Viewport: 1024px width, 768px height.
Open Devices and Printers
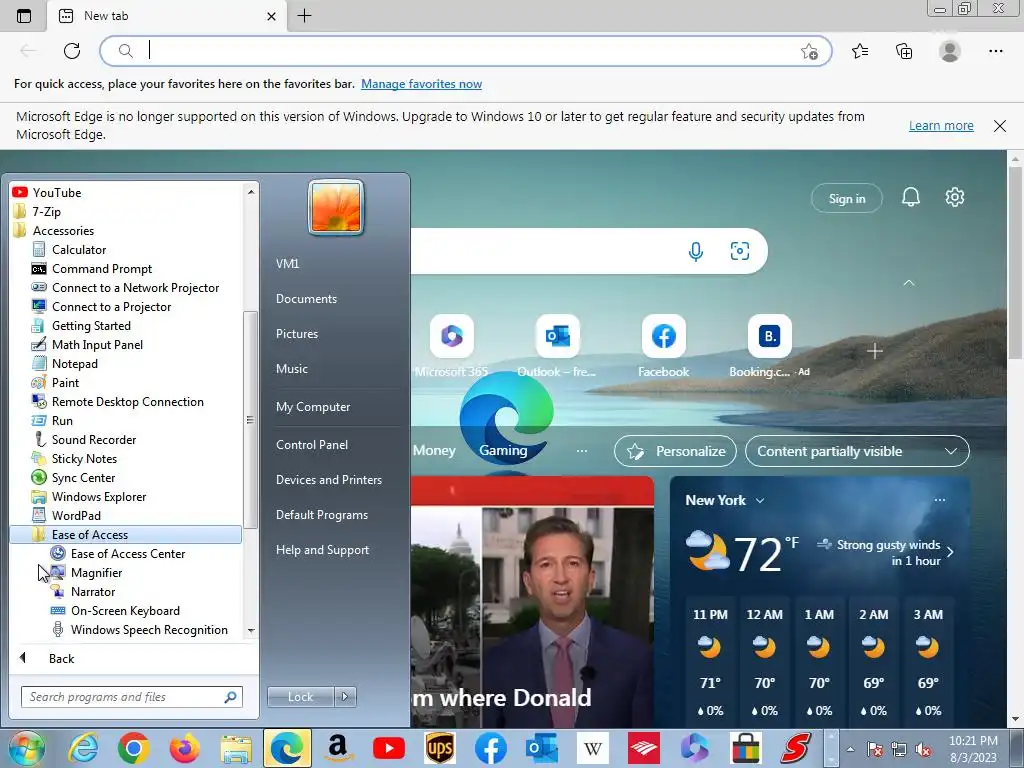[x=328, y=480]
